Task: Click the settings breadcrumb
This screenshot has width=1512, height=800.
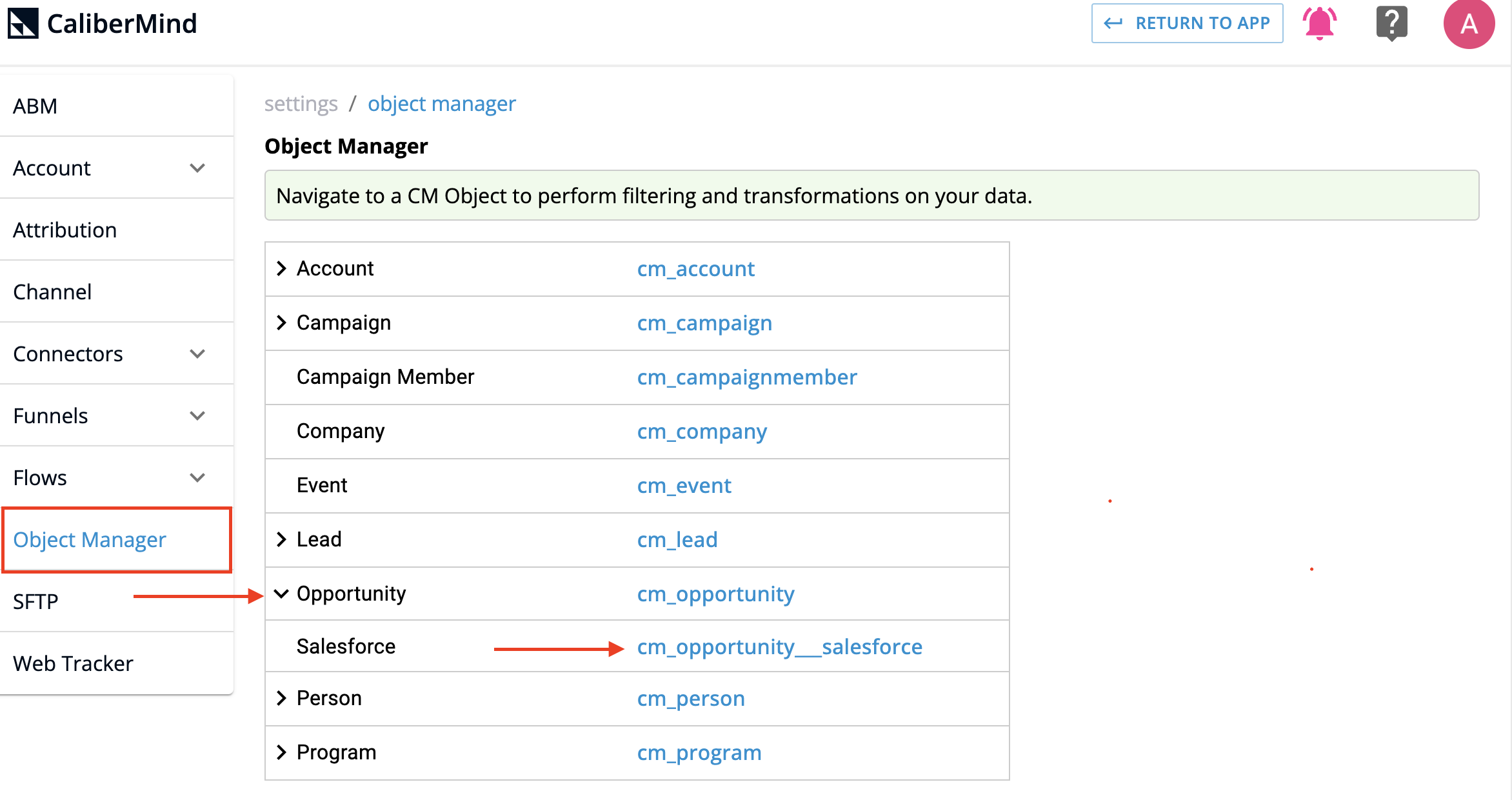Action: pyautogui.click(x=301, y=104)
